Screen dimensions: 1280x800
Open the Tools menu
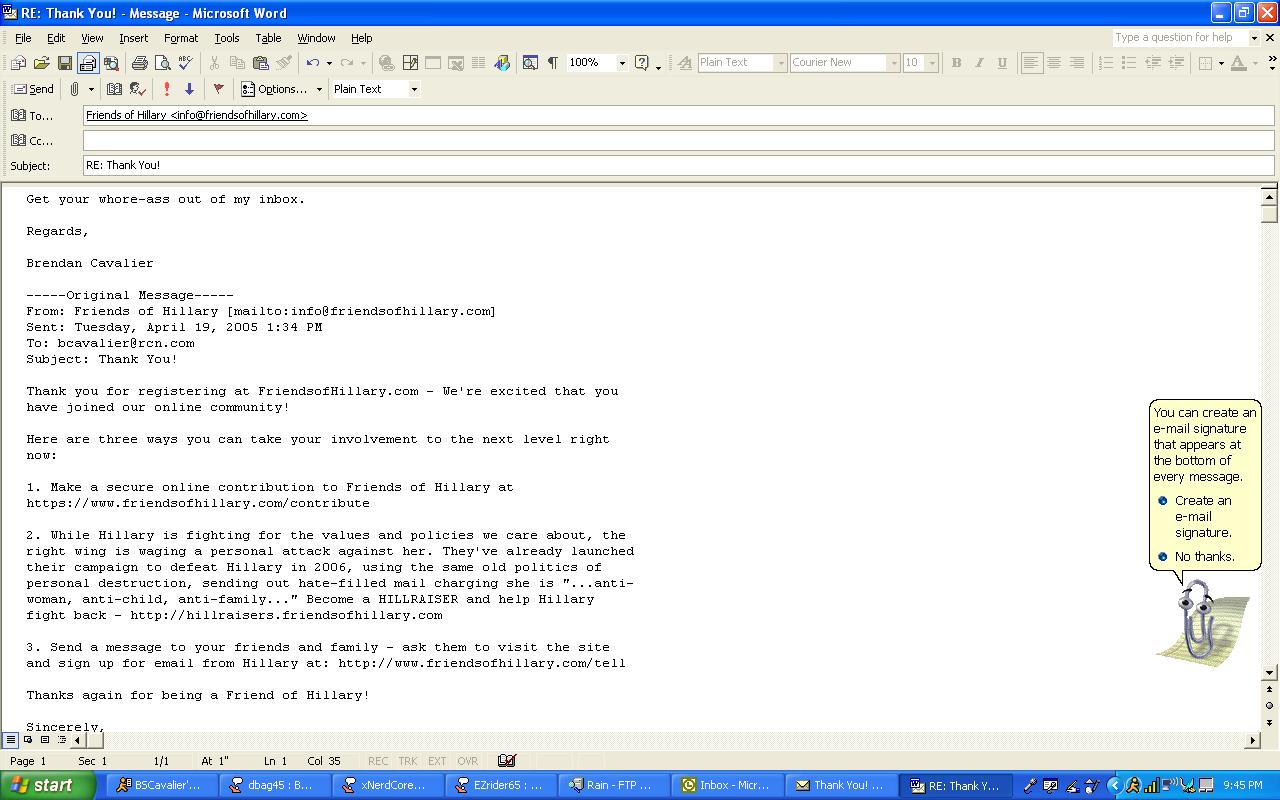click(227, 38)
